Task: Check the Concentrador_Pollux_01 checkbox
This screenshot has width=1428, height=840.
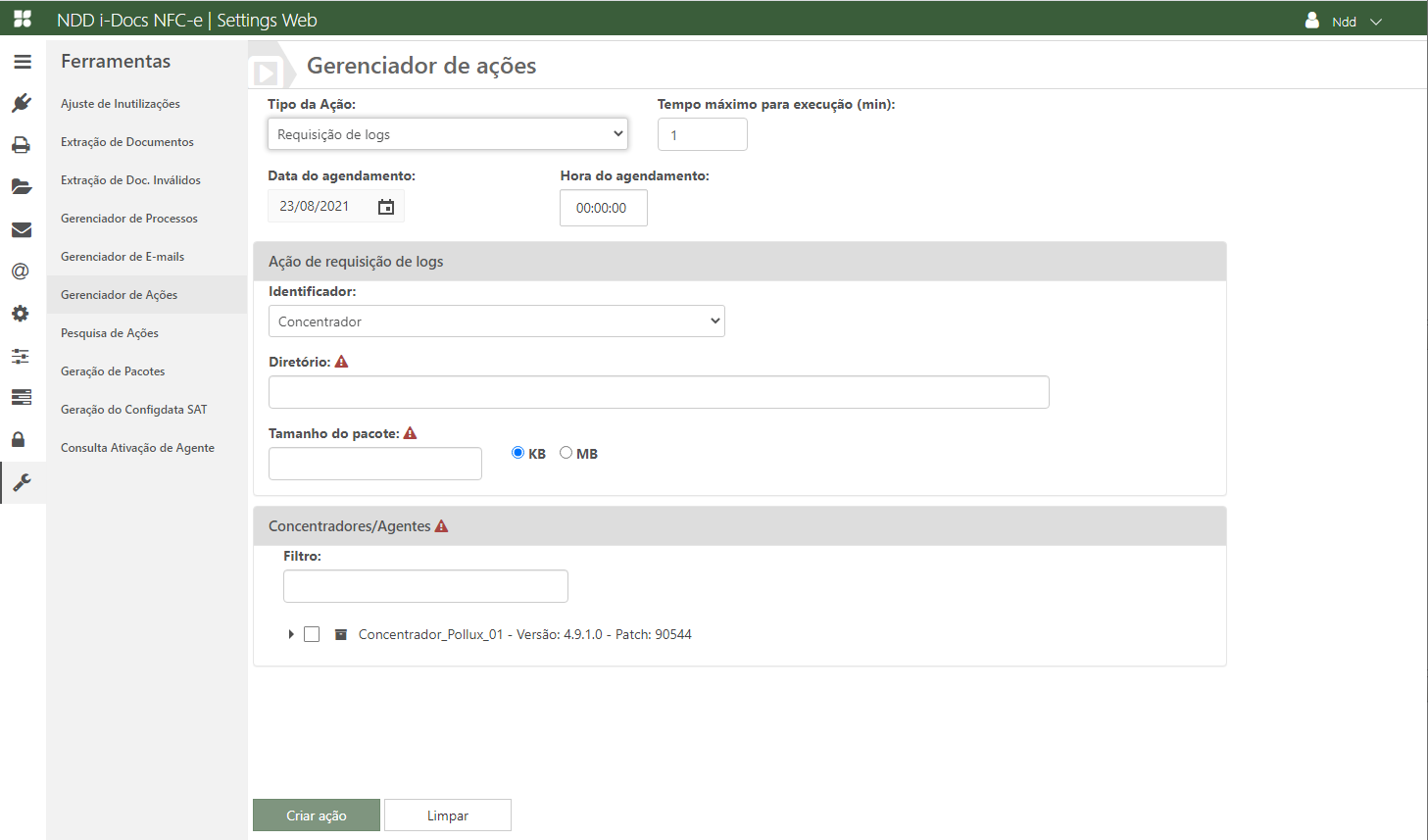Action: click(312, 634)
